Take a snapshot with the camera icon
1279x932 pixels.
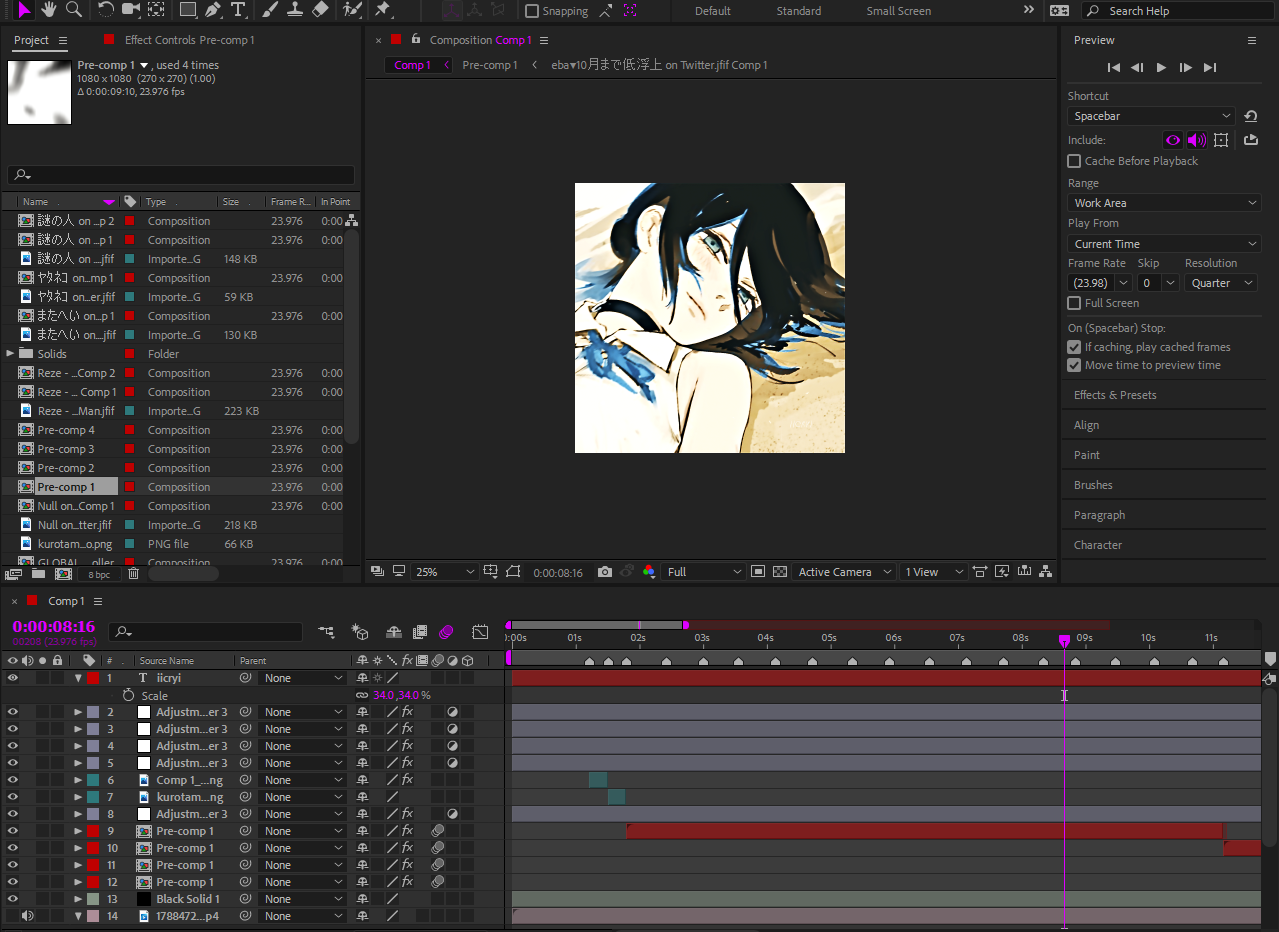[x=605, y=572]
